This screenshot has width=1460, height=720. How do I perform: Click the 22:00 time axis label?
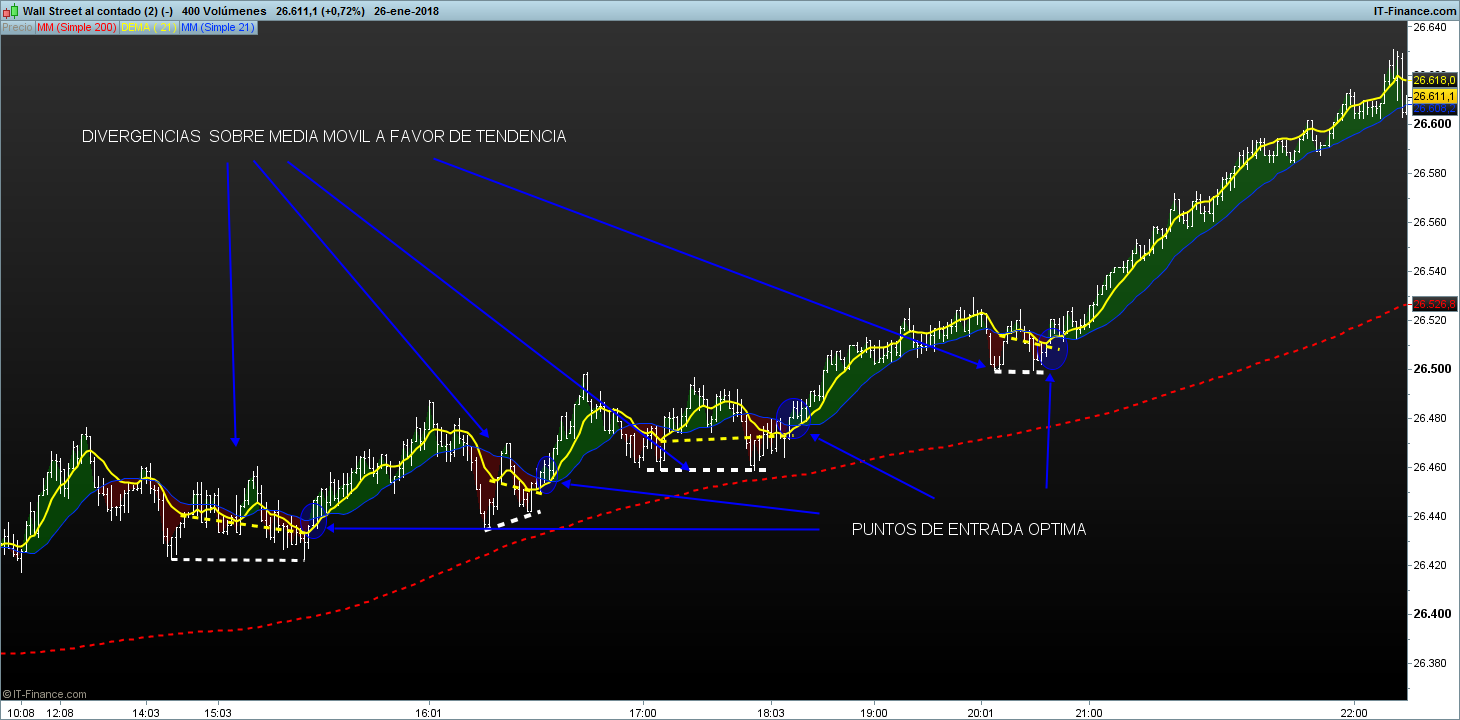1354,712
